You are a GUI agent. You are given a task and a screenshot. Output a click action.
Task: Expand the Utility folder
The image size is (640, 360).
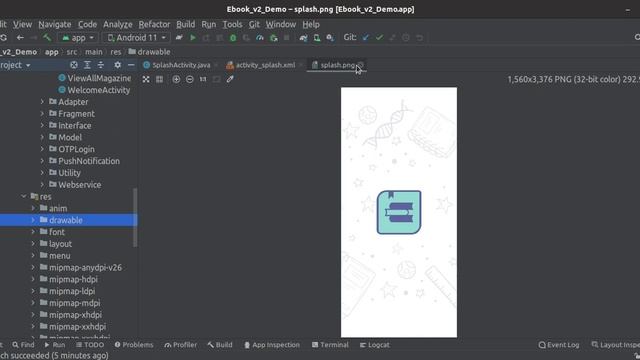tap(42, 173)
